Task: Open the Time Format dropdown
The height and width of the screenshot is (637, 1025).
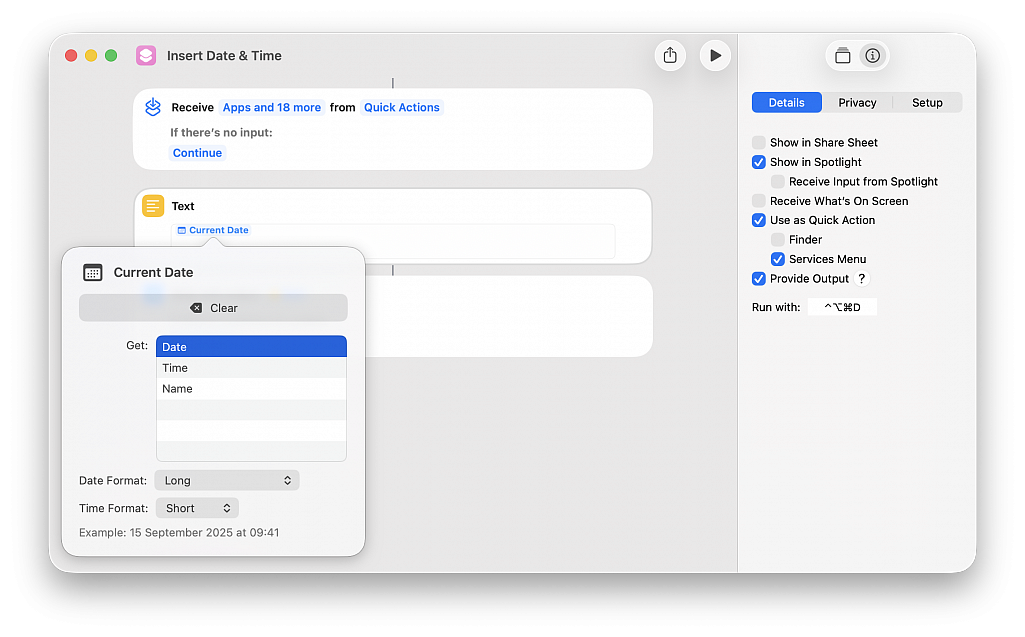Action: (197, 508)
